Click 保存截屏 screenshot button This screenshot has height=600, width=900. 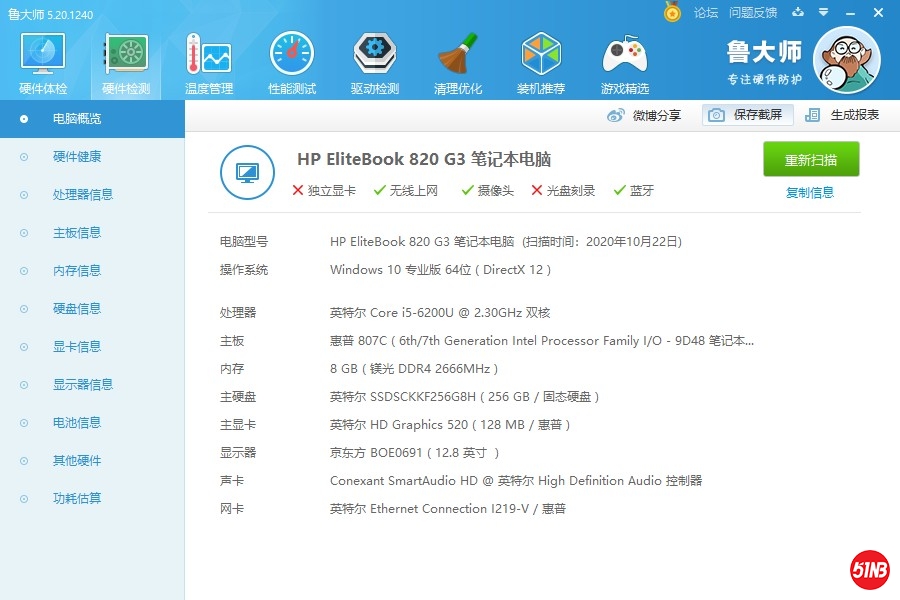click(747, 115)
